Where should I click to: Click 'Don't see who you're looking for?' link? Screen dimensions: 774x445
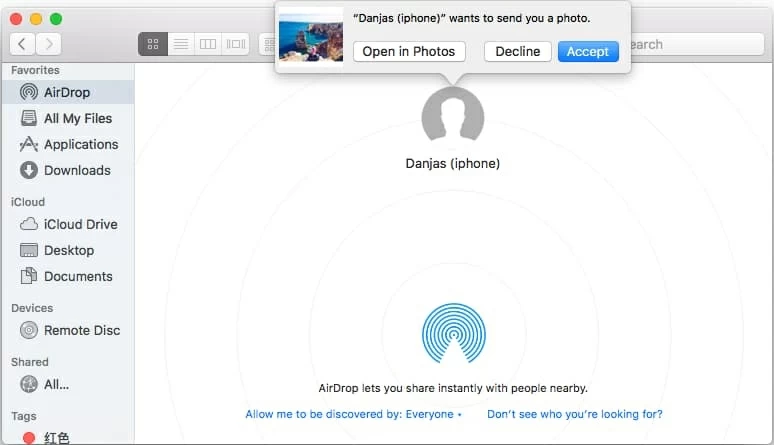pyautogui.click(x=574, y=414)
